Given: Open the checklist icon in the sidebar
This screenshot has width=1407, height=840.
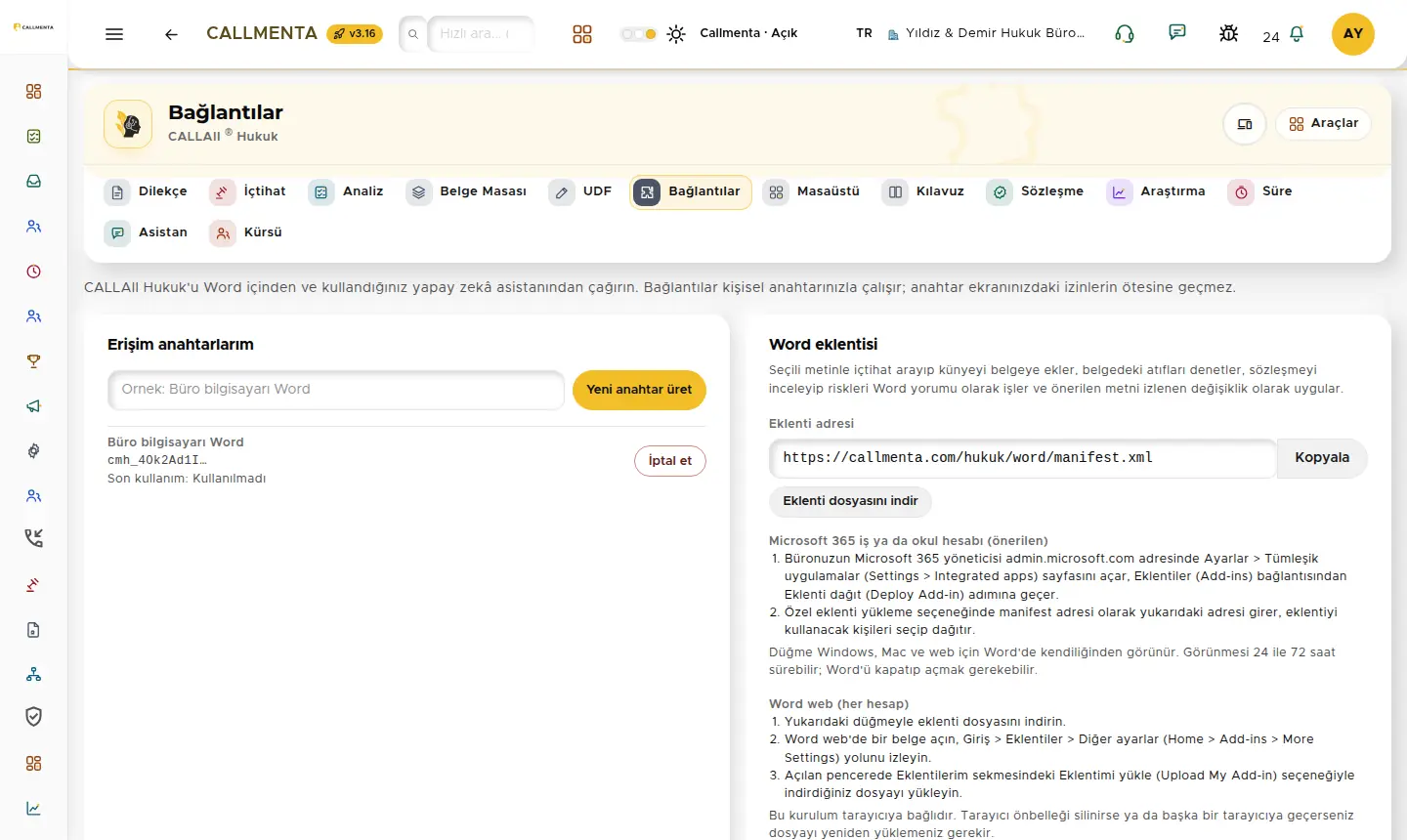Looking at the screenshot, I should 34,137.
